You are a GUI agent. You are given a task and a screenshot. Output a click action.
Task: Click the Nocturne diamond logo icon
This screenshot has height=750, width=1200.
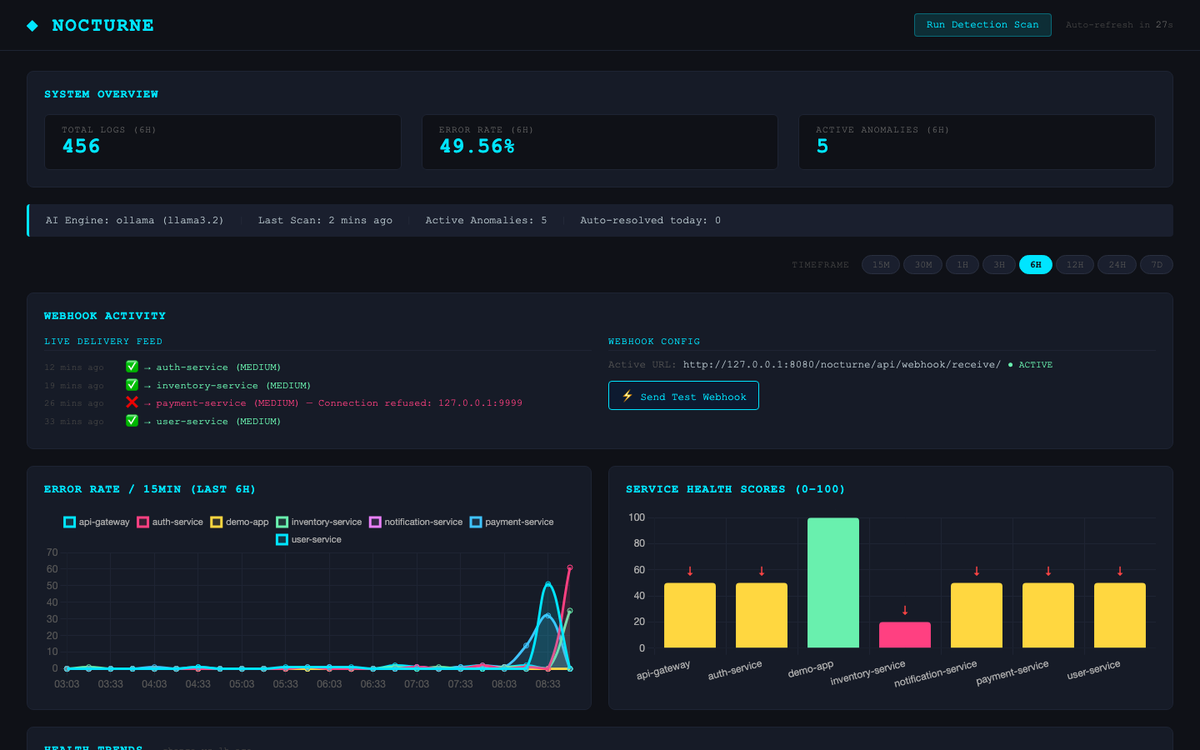point(33,26)
